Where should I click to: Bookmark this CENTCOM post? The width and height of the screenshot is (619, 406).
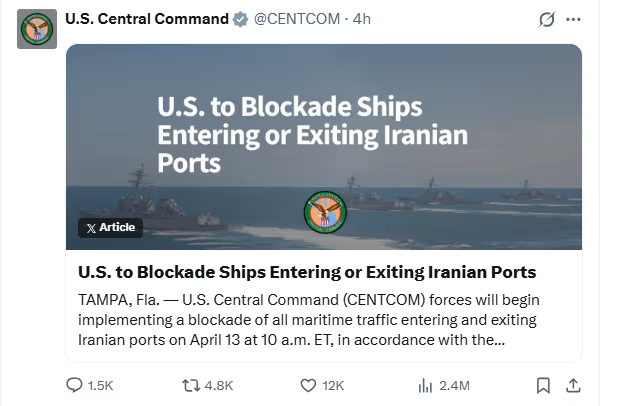click(542, 385)
